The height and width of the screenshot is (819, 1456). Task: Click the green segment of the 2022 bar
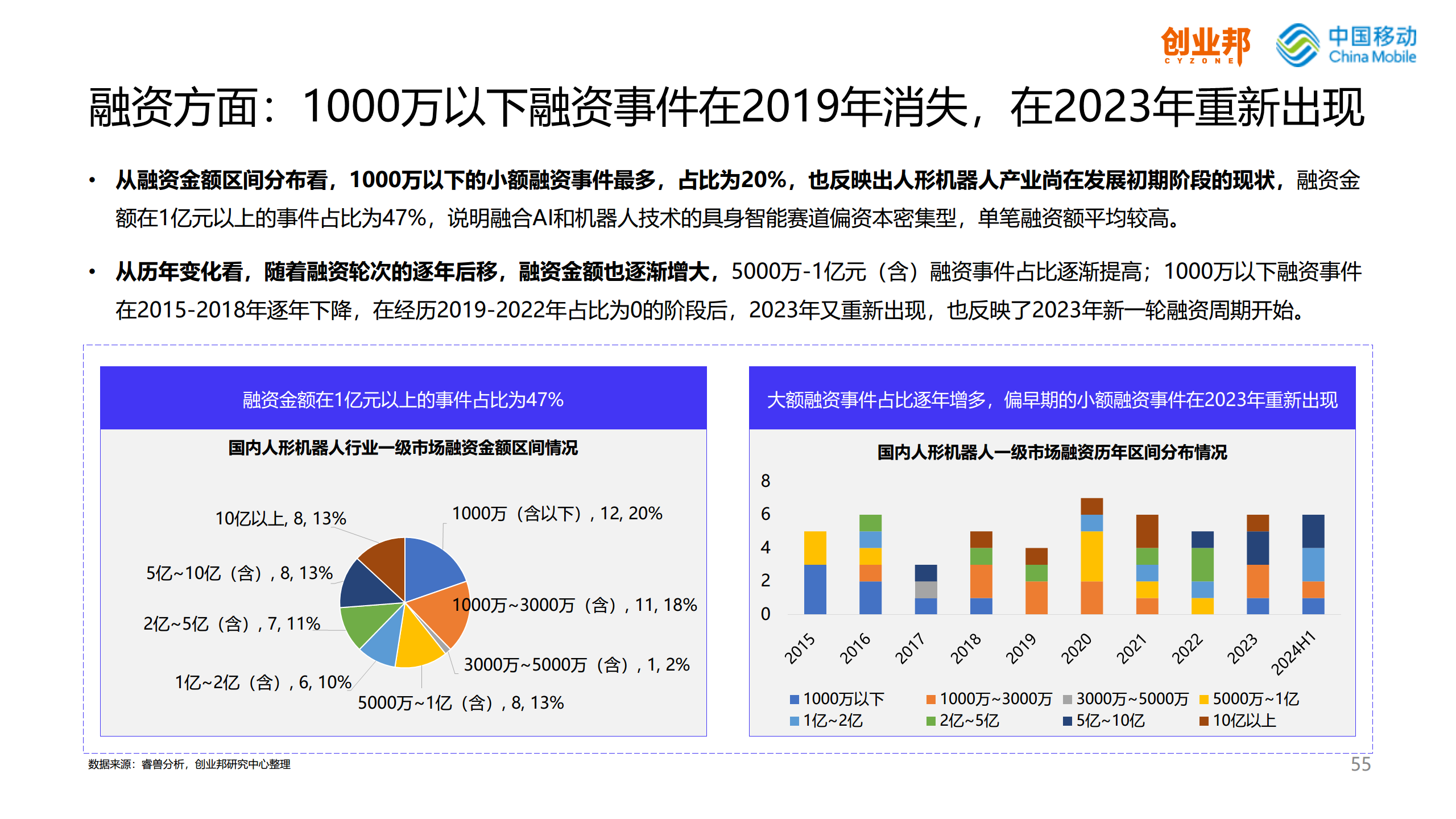pos(1202,564)
